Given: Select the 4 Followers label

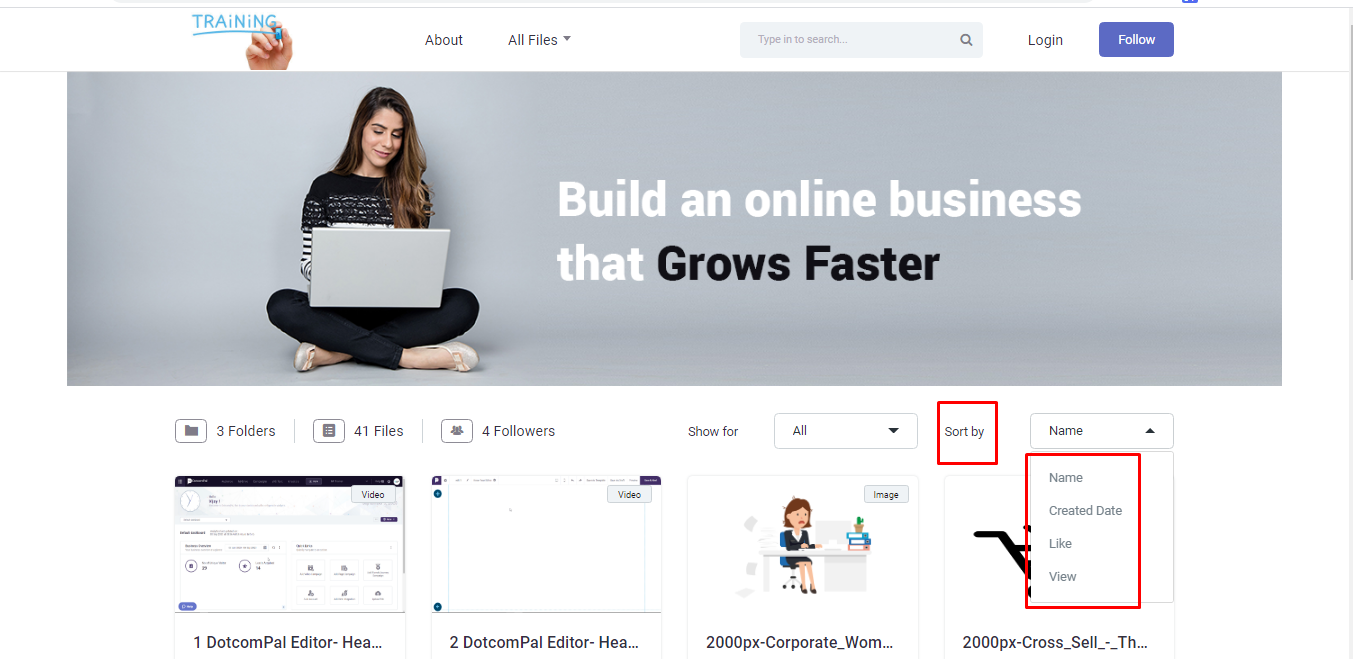Looking at the screenshot, I should tap(518, 431).
